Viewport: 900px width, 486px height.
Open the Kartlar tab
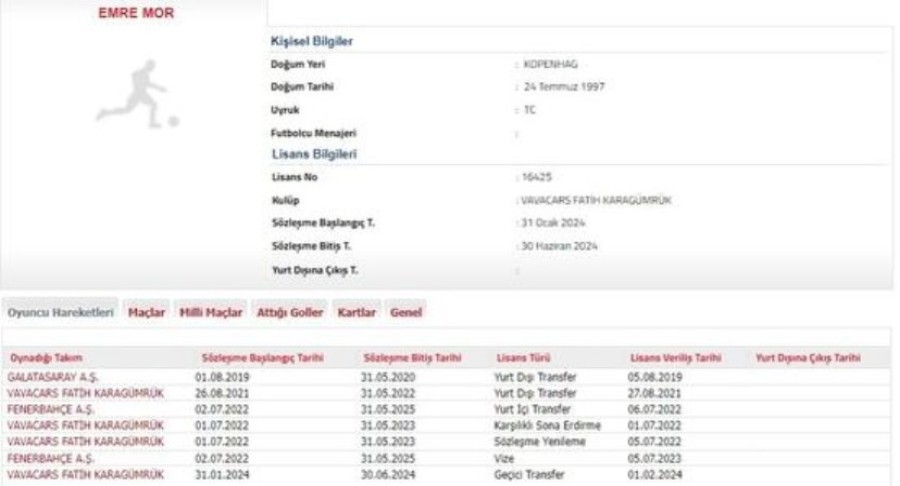point(357,312)
